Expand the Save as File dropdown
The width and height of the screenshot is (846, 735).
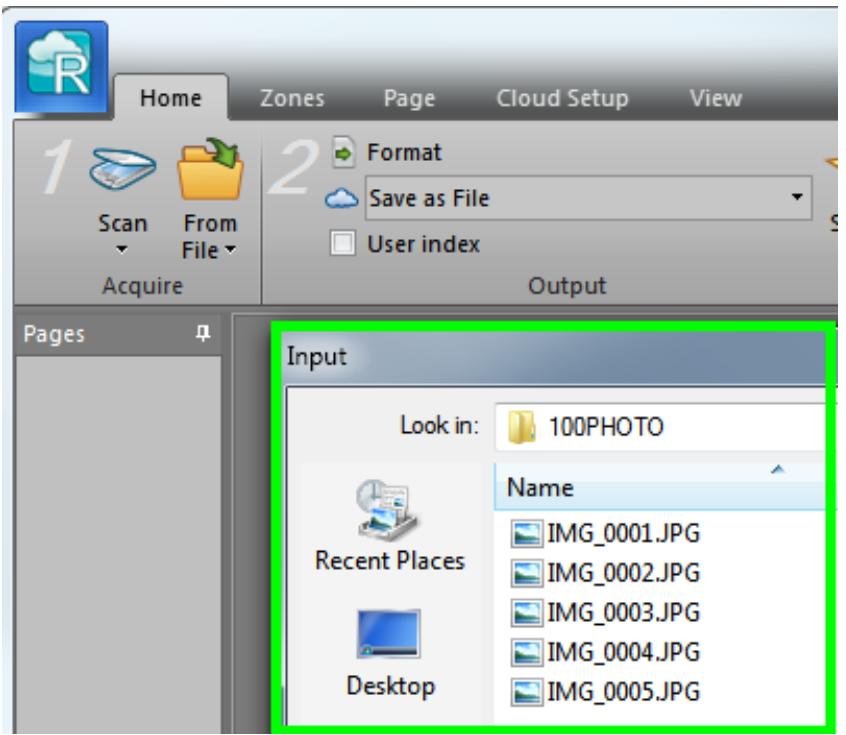(x=796, y=197)
